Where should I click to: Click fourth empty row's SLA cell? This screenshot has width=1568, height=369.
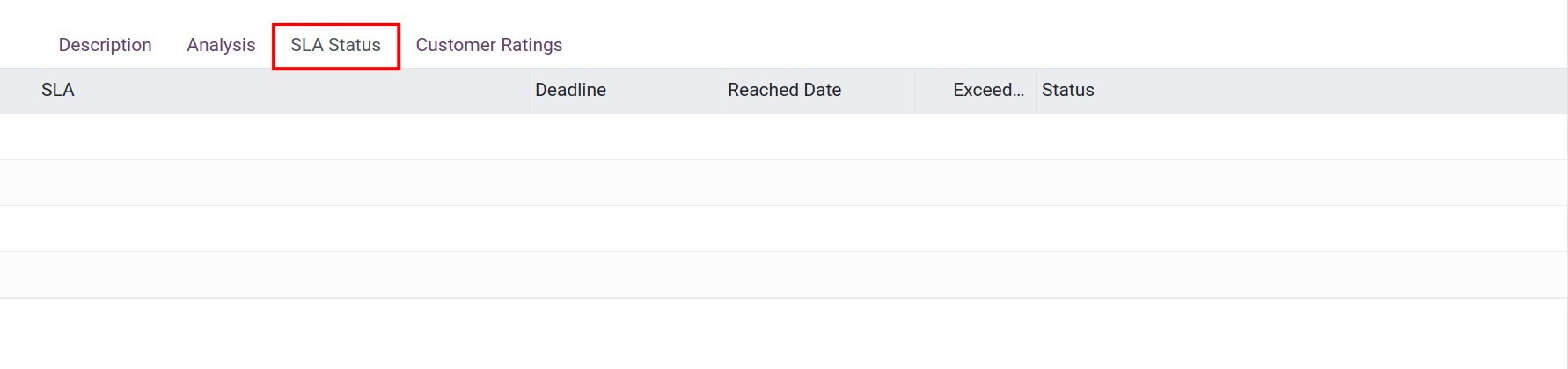click(x=264, y=274)
